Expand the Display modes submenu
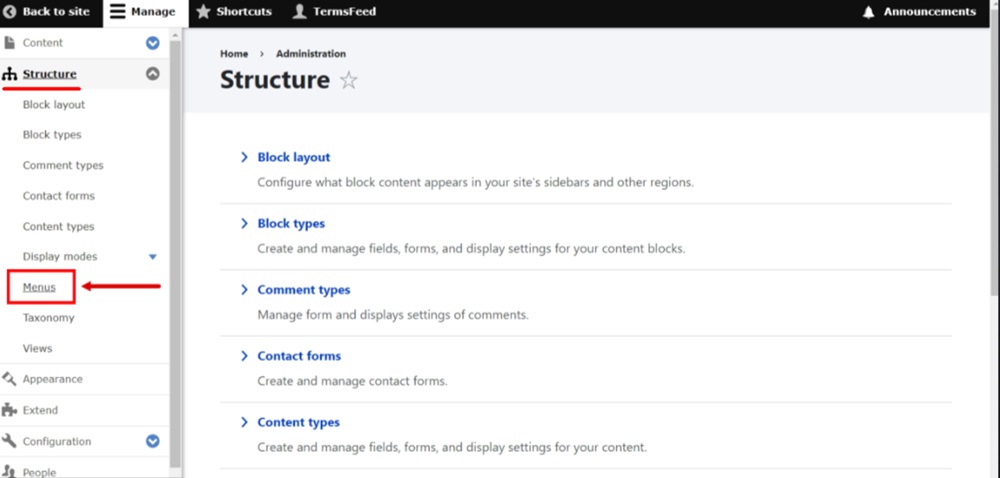Screen dimensions: 1000x478 pos(152,257)
